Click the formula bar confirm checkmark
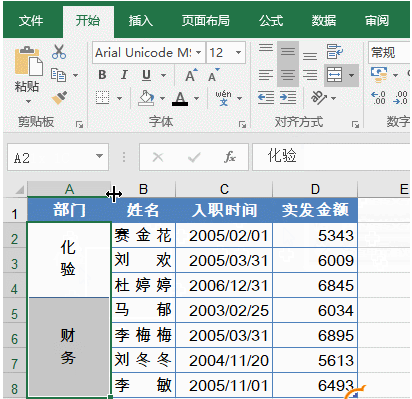The height and width of the screenshot is (399, 412). tap(194, 157)
